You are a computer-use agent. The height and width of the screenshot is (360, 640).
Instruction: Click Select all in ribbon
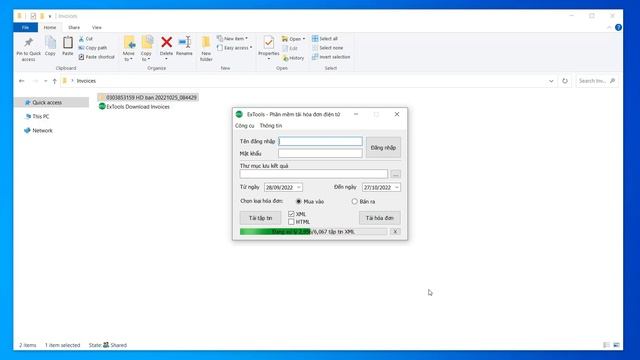[325, 39]
